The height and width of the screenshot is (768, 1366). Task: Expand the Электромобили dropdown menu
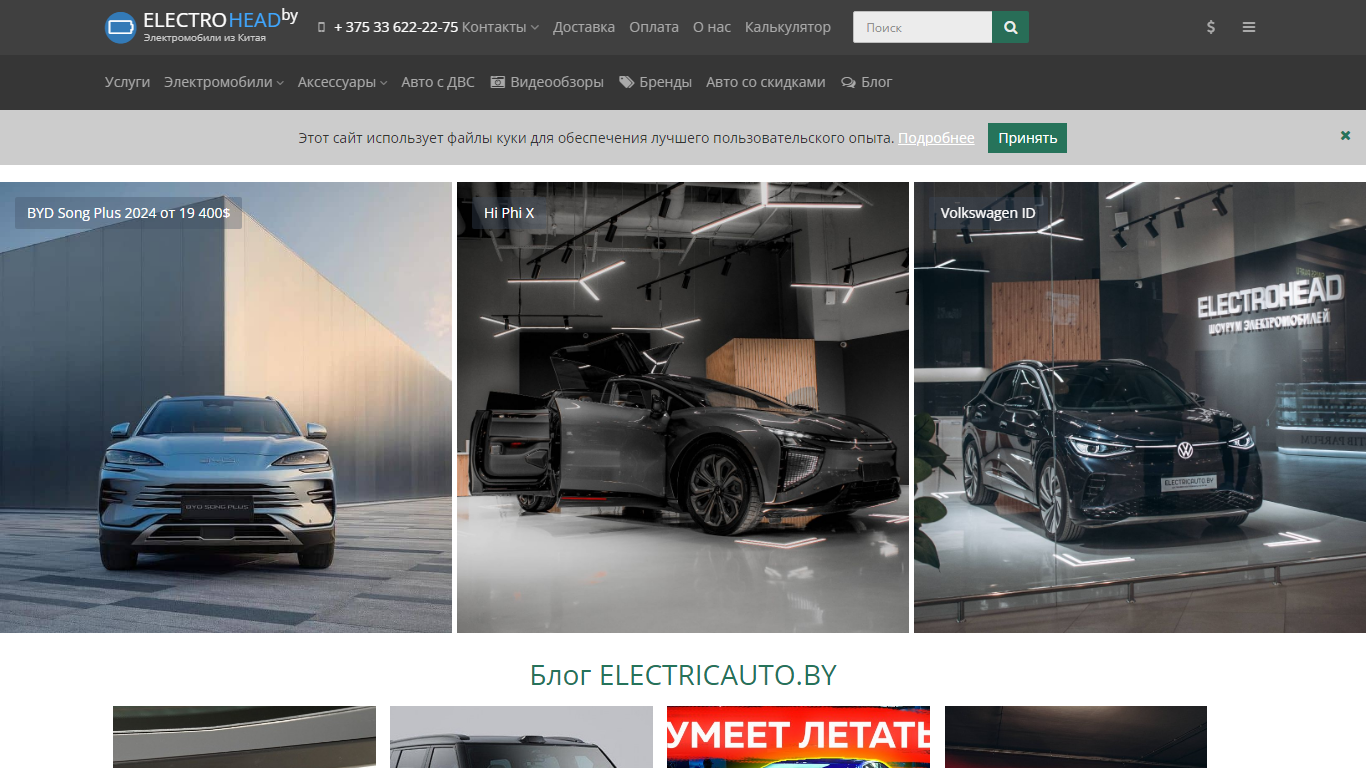224,82
